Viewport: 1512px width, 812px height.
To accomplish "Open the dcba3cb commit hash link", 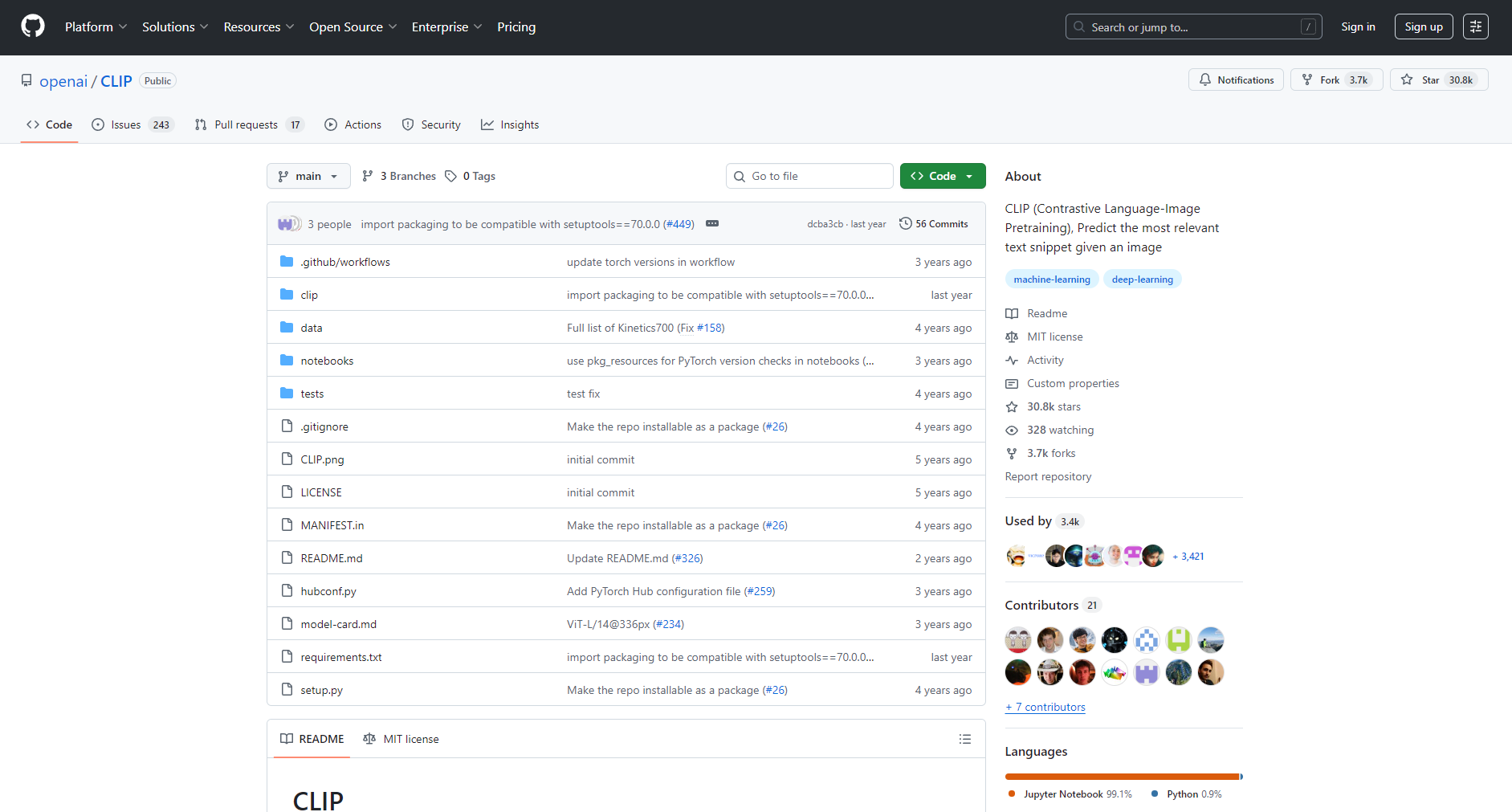I will 825,224.
